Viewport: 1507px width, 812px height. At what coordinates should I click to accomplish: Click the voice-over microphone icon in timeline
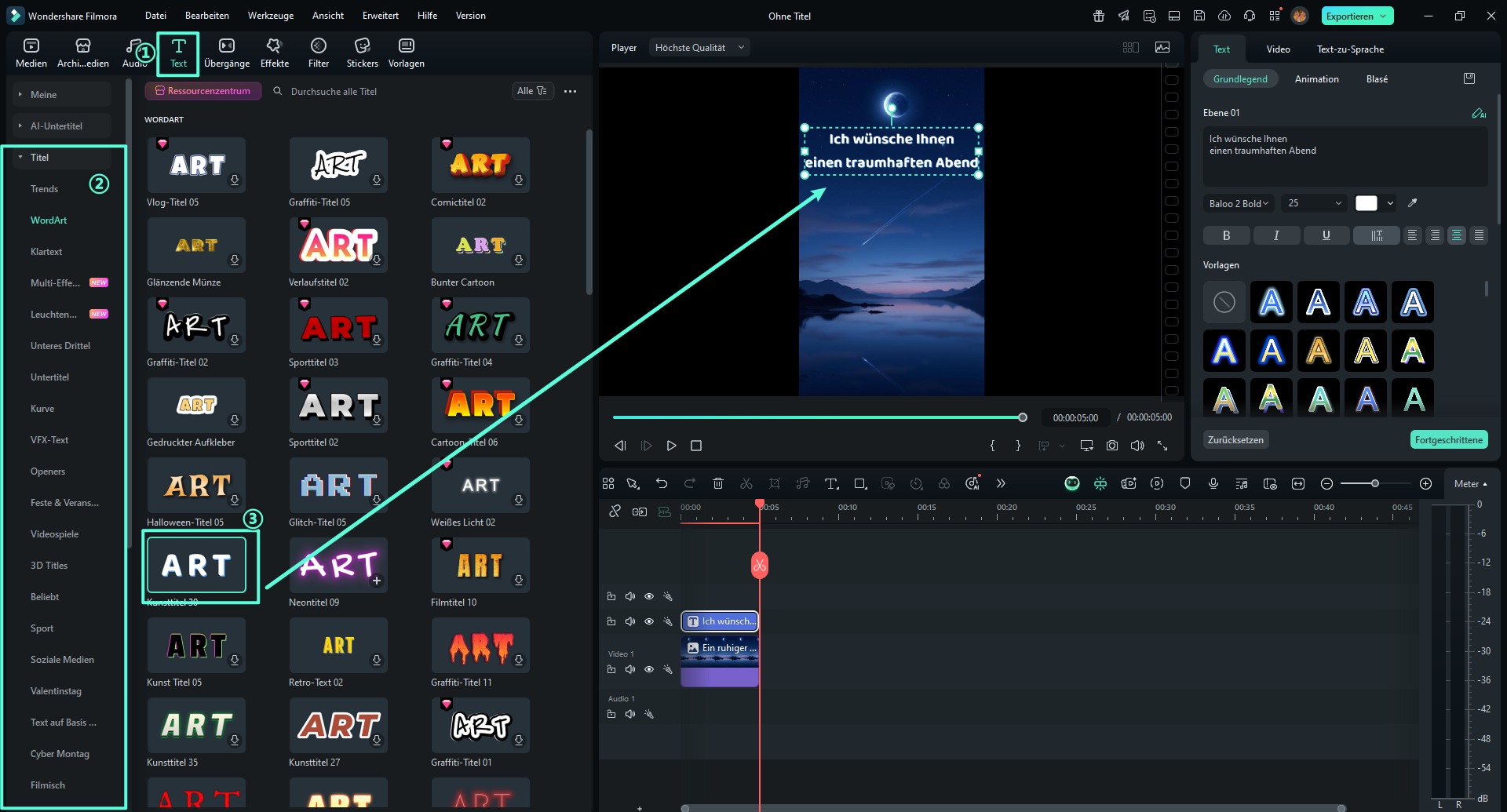pyautogui.click(x=1213, y=483)
